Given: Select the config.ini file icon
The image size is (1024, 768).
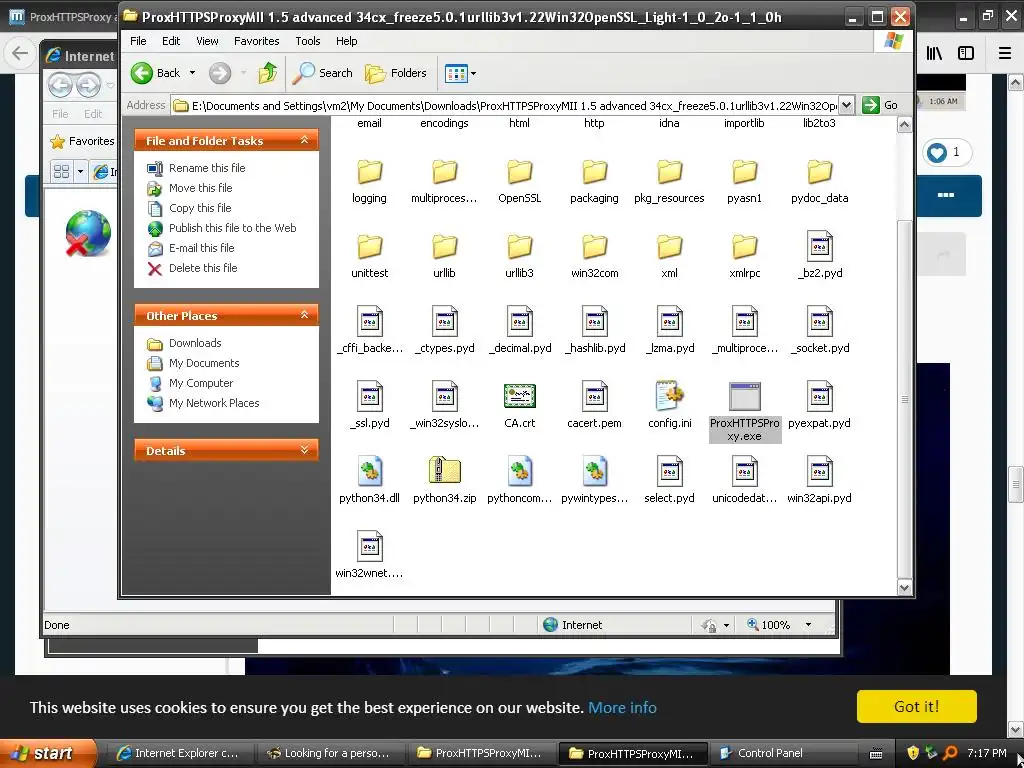Looking at the screenshot, I should click(669, 396).
